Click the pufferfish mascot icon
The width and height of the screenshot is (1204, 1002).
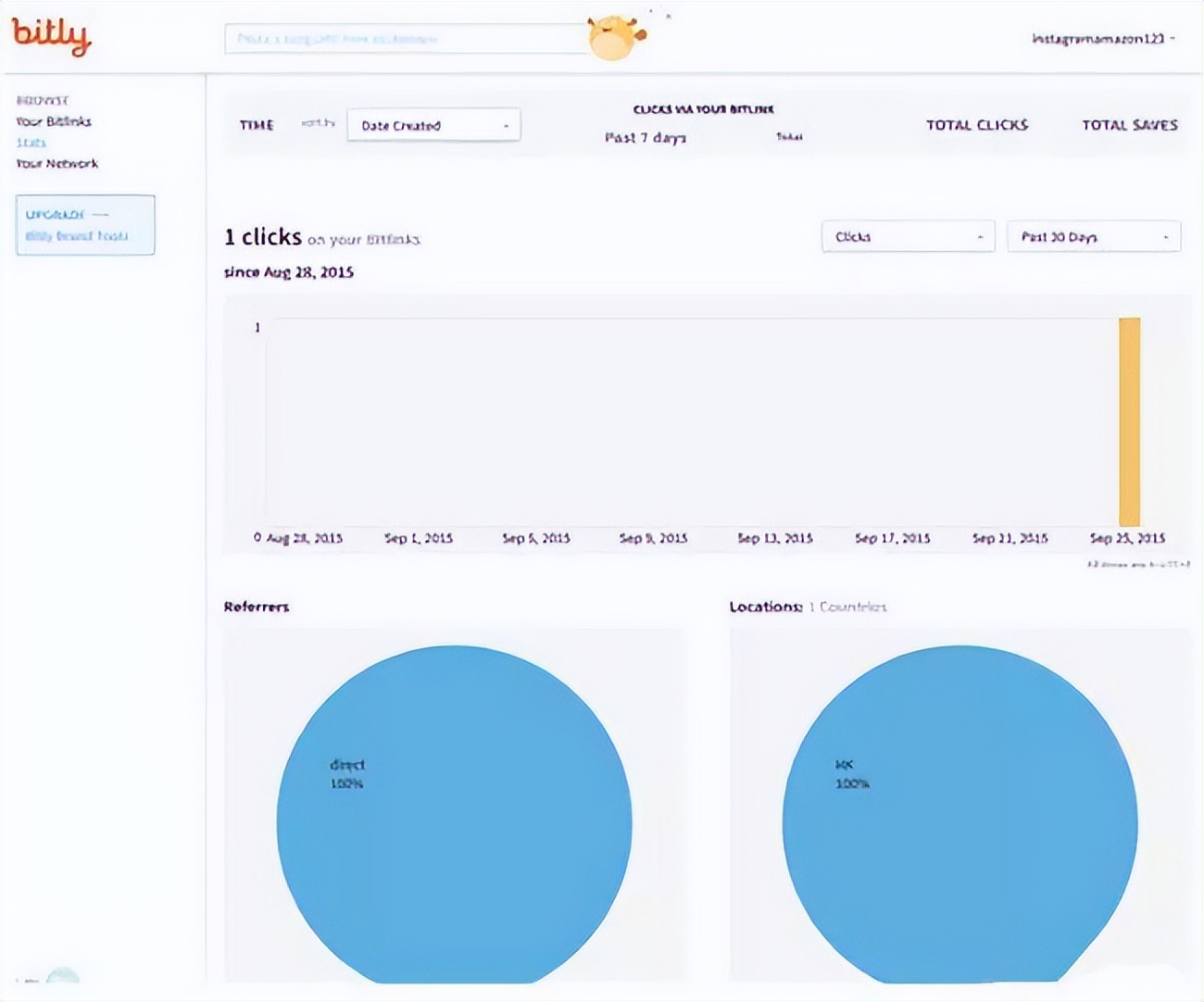click(612, 37)
